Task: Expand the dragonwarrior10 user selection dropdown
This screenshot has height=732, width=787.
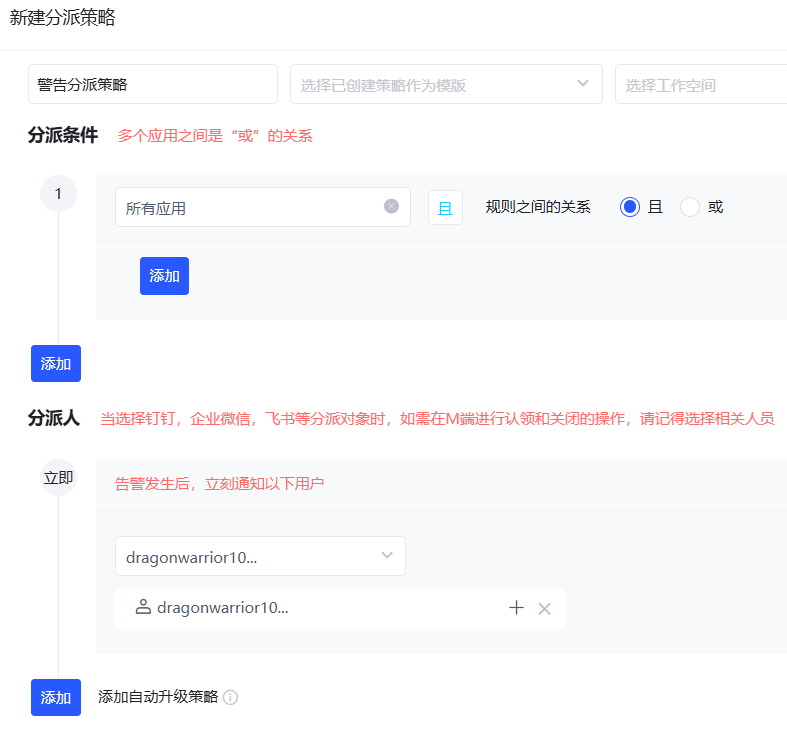Action: [x=260, y=556]
